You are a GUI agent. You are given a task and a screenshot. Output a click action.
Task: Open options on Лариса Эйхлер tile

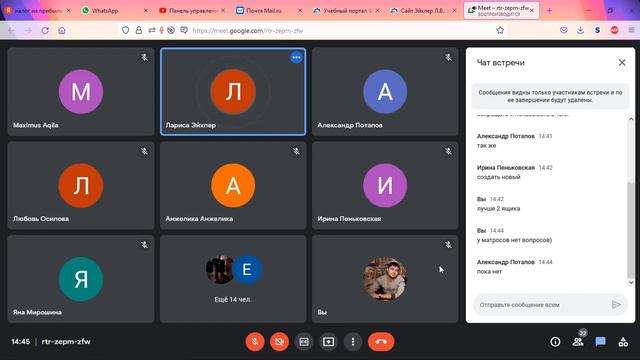(296, 58)
